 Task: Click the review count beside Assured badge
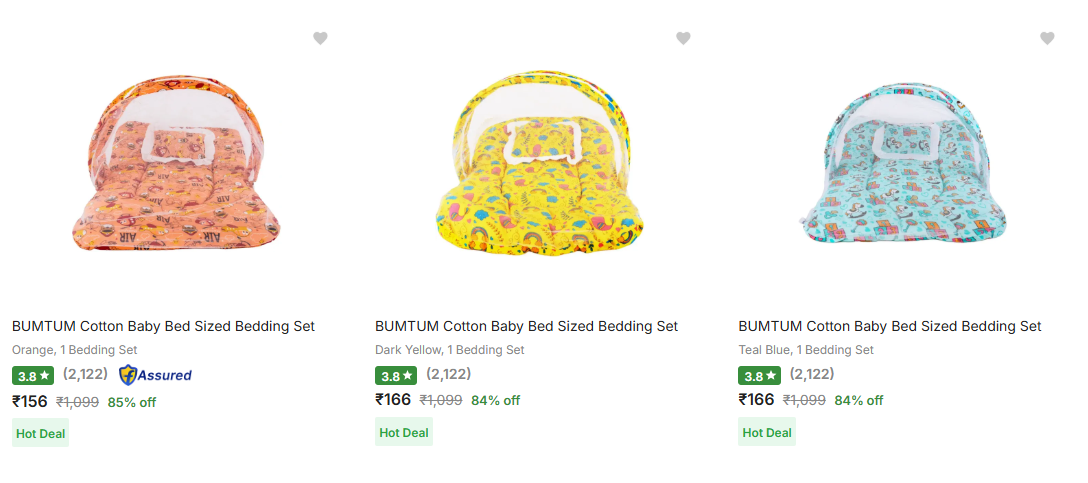[85, 374]
